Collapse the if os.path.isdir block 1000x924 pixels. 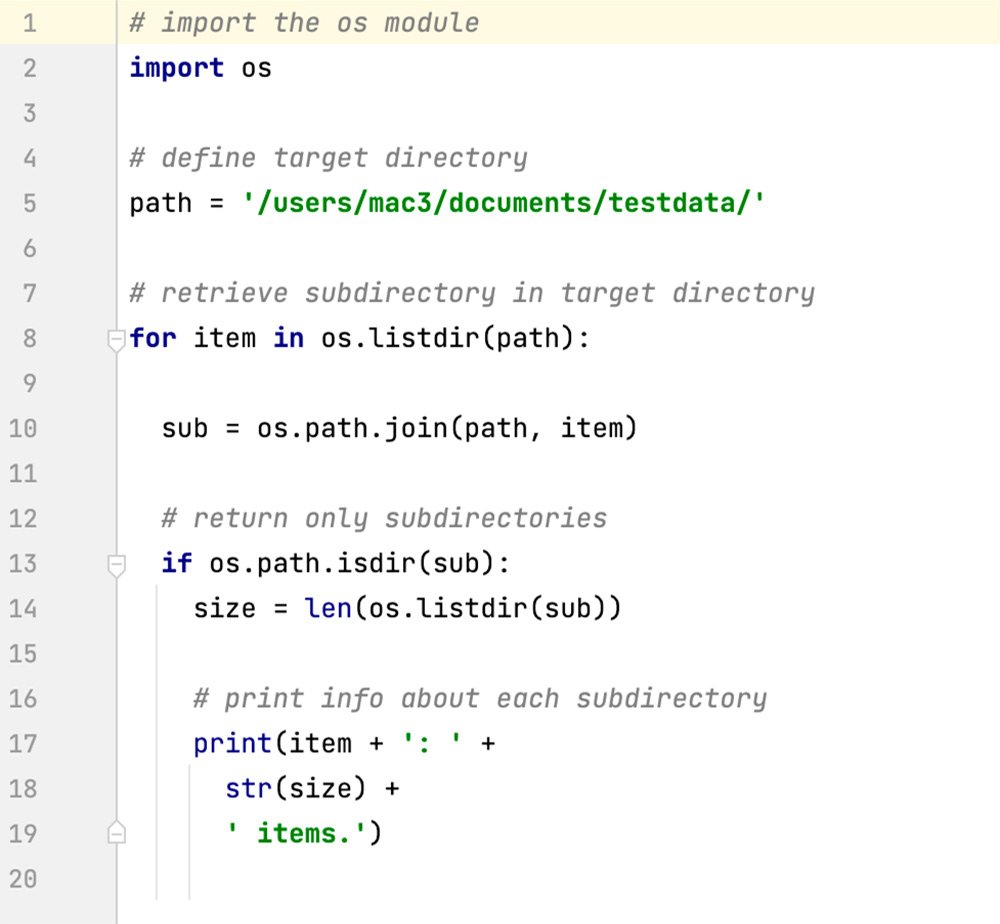click(x=116, y=566)
